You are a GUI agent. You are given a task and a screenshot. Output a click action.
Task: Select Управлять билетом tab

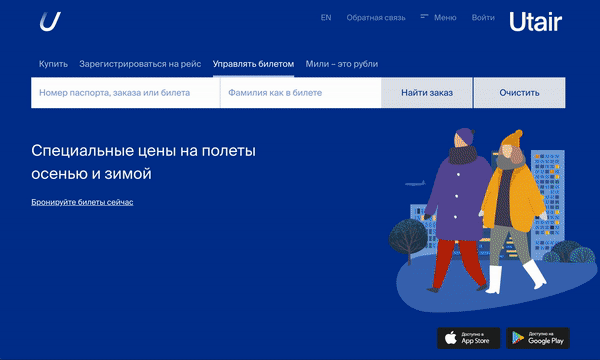[x=253, y=64]
